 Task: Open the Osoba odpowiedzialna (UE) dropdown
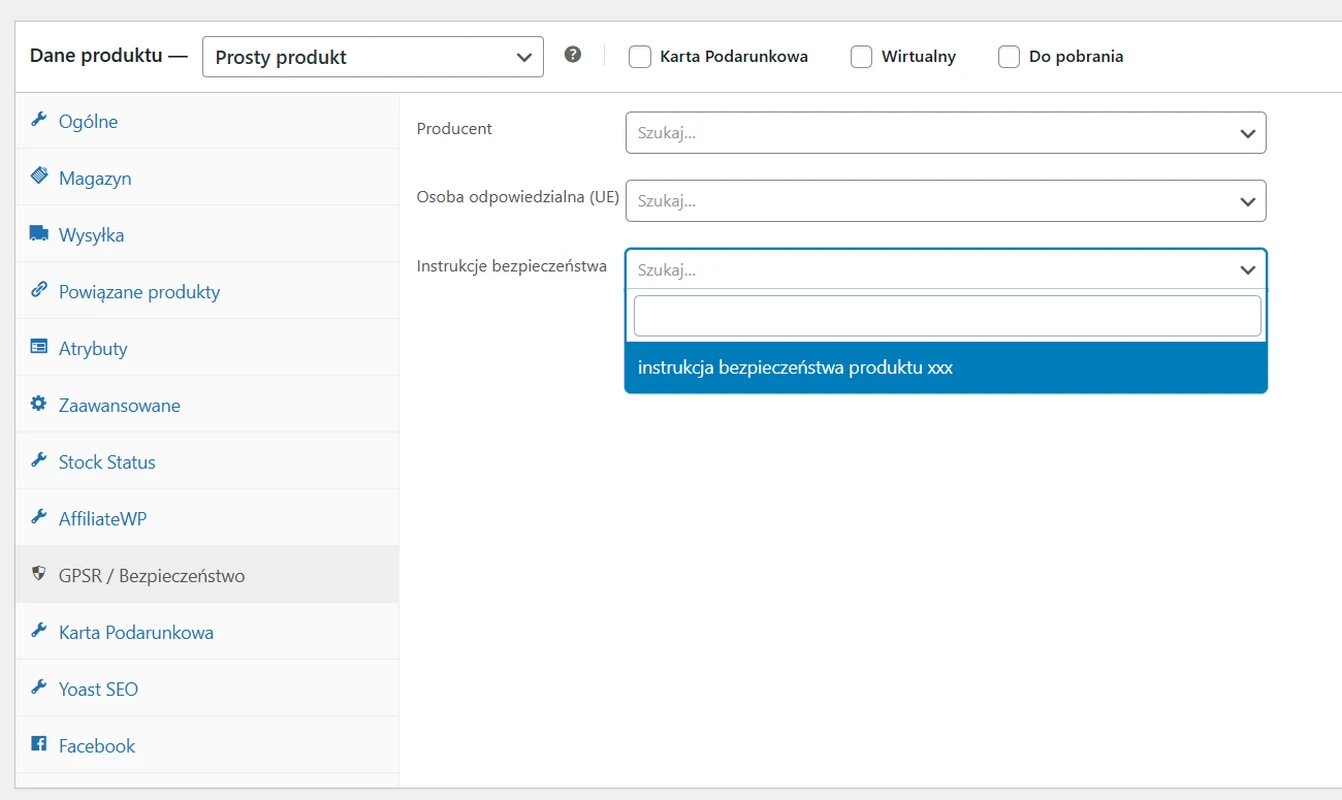point(945,201)
